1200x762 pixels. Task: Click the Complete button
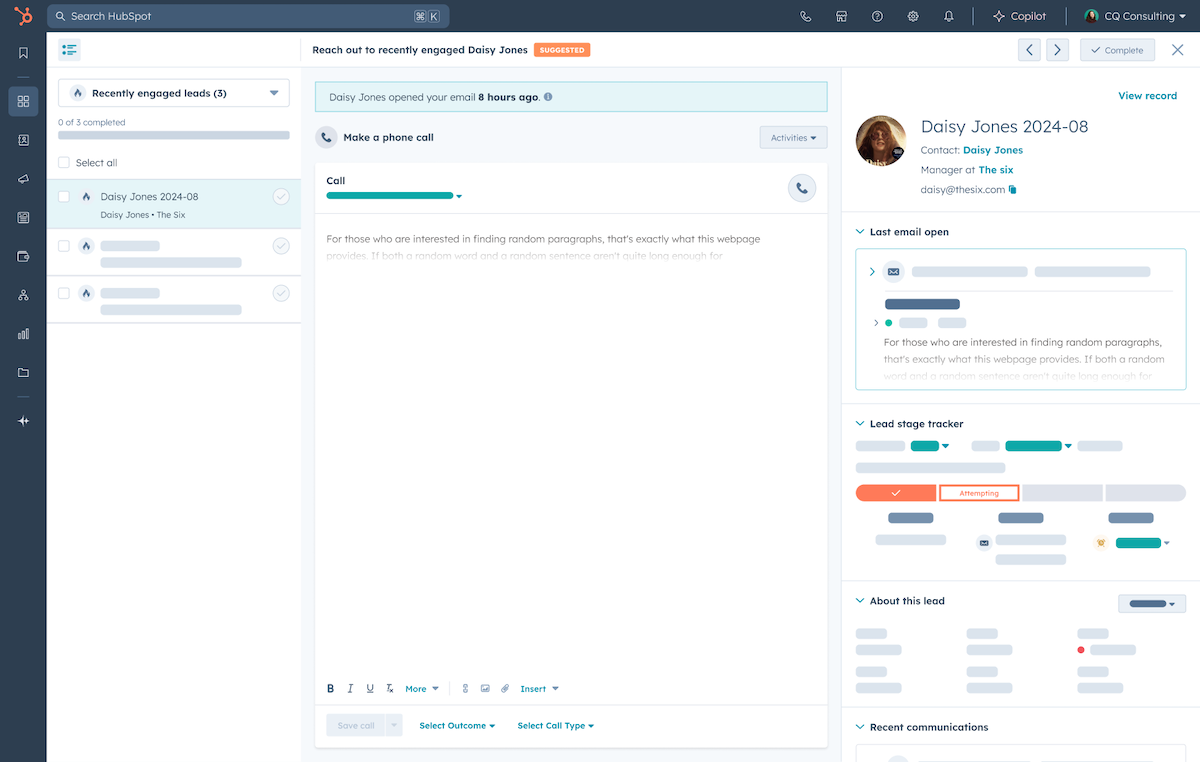coord(1117,50)
